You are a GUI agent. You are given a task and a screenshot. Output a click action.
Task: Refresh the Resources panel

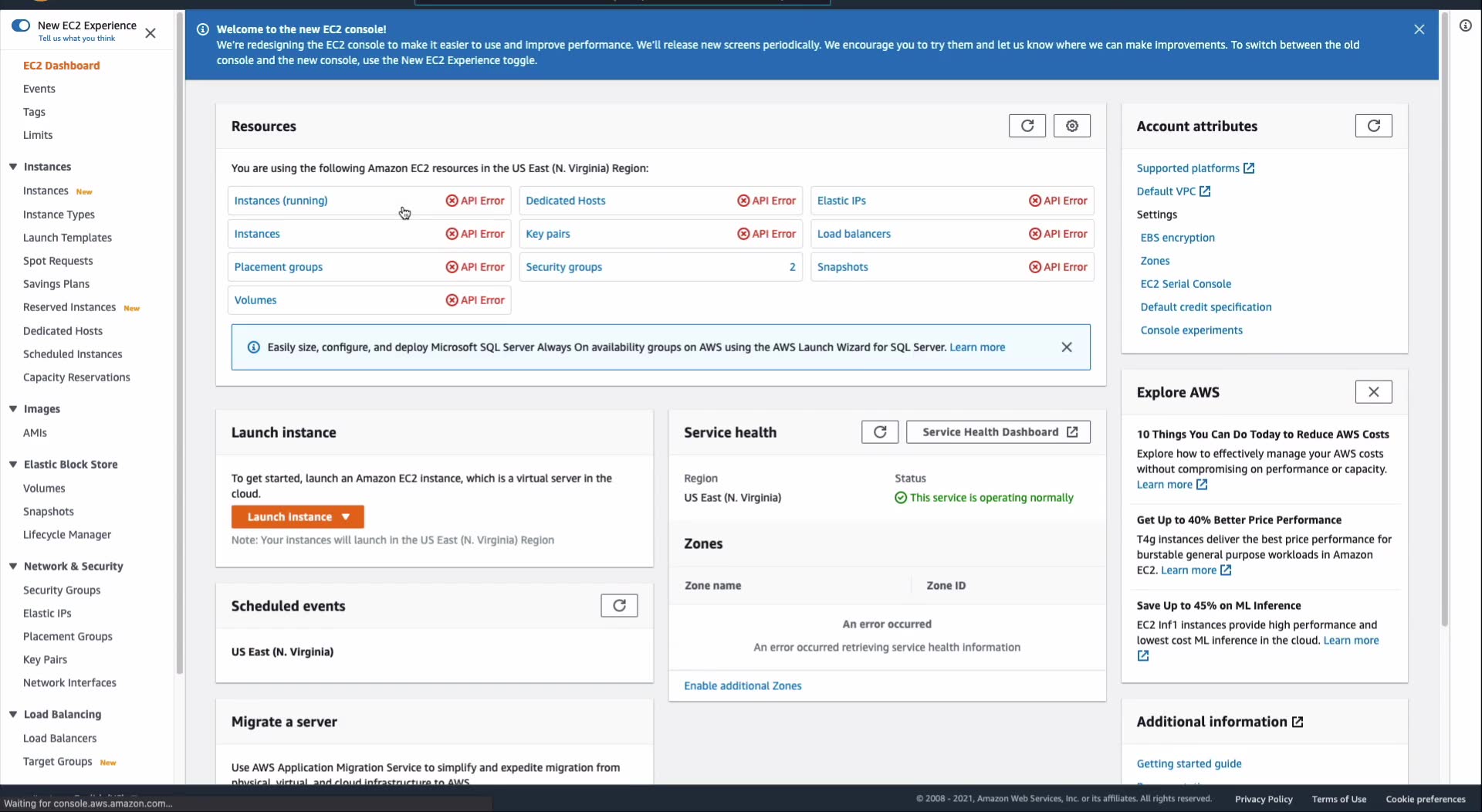point(1027,126)
